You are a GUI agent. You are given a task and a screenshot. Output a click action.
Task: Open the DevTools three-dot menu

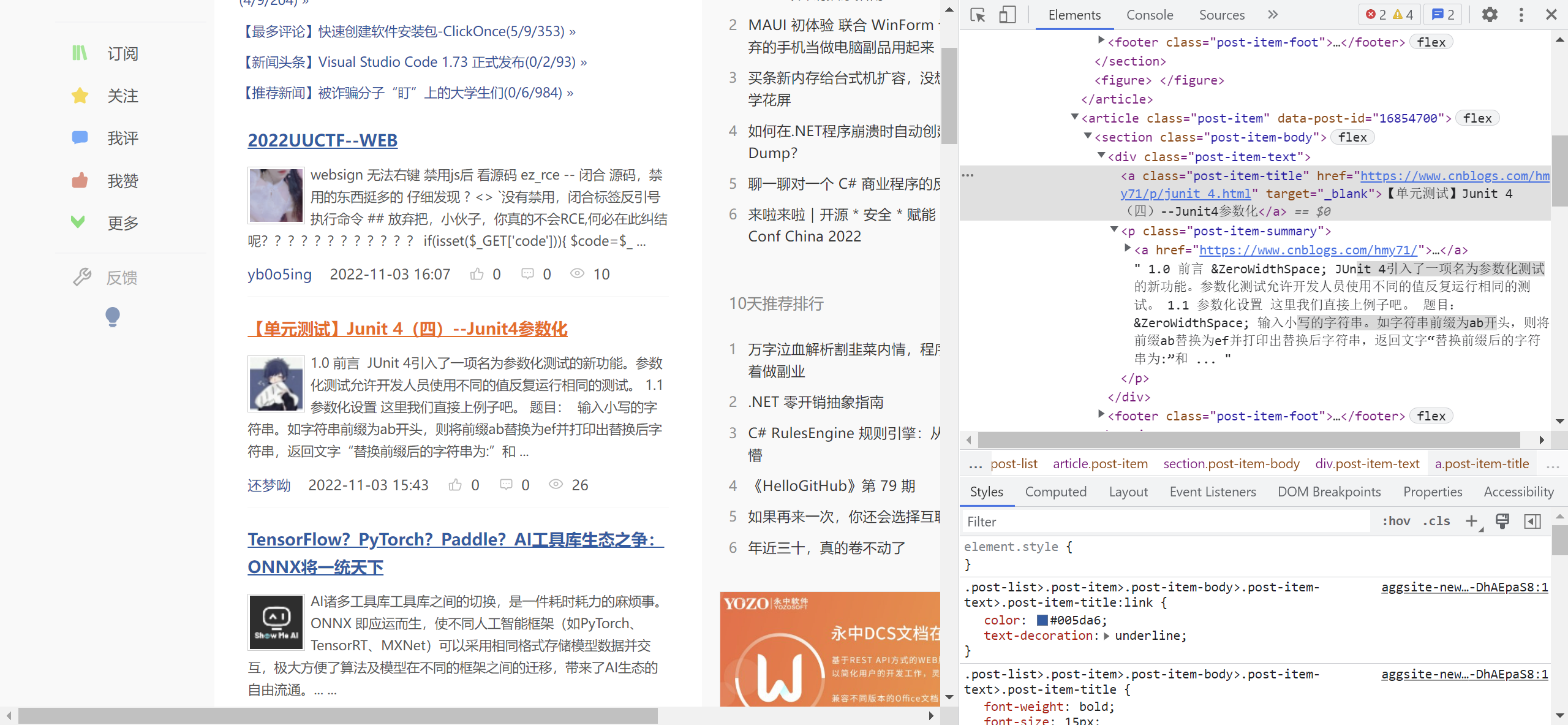coord(1521,15)
